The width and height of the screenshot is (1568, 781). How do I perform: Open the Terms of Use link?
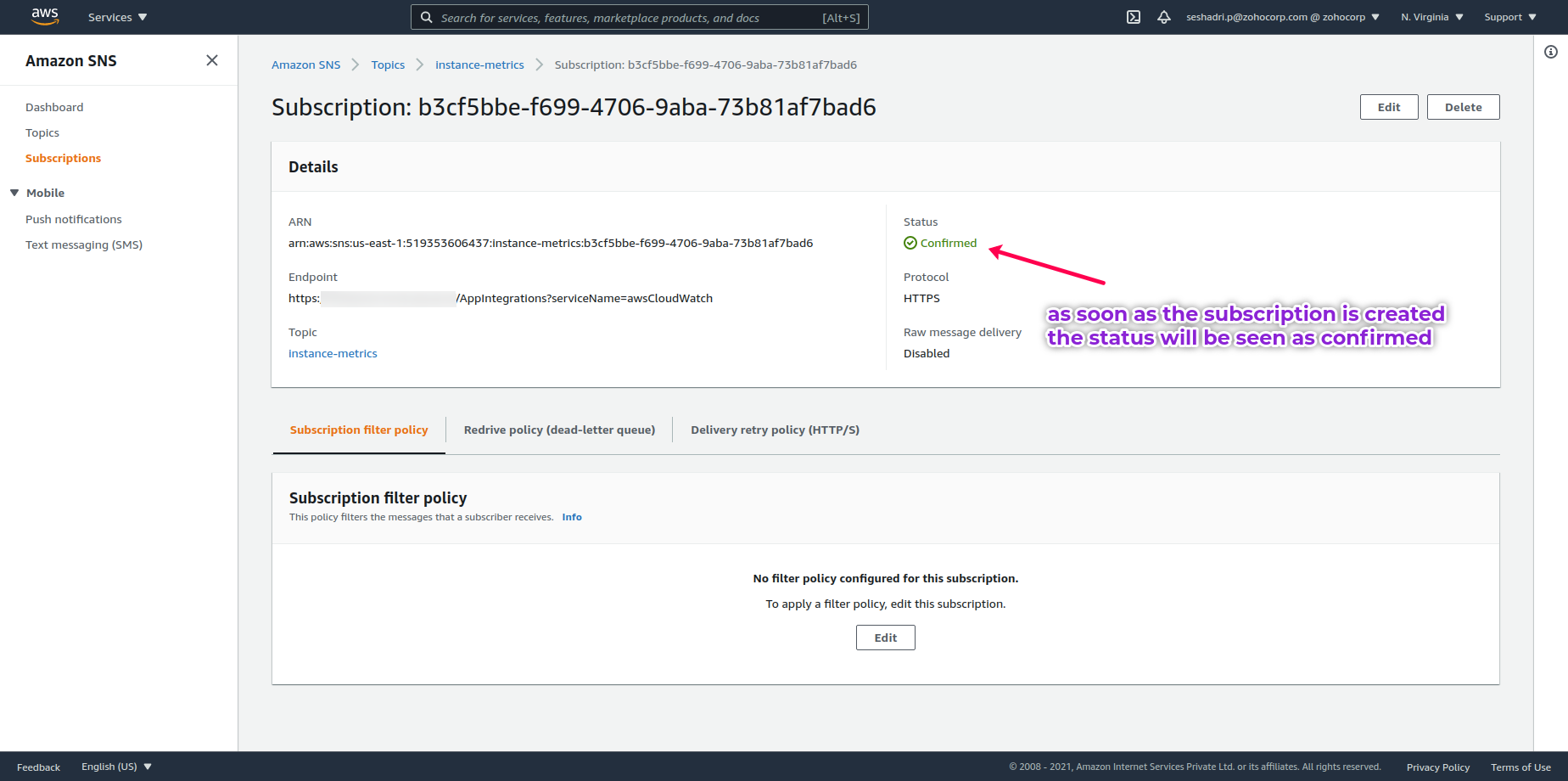[x=1520, y=767]
